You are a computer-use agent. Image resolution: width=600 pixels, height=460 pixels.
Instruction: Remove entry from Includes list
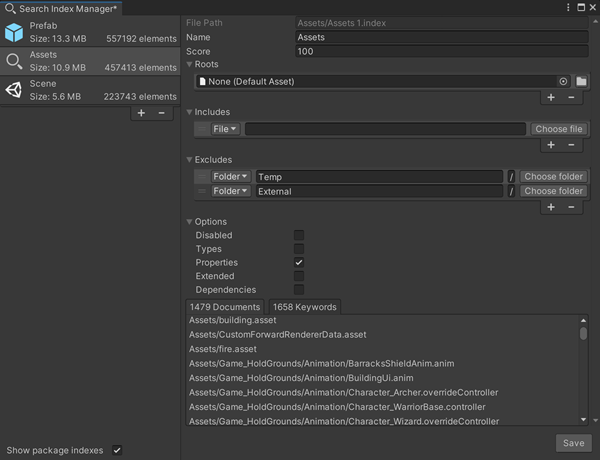click(571, 145)
